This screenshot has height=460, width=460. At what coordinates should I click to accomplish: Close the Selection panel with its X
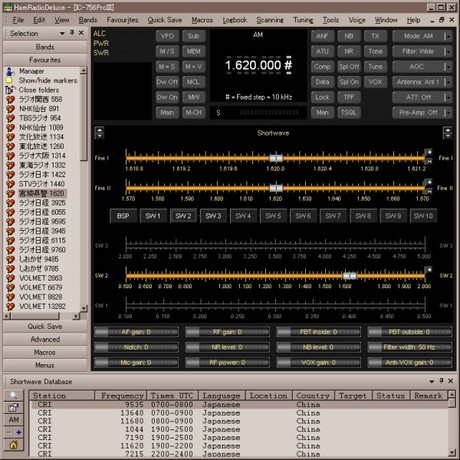(x=81, y=33)
